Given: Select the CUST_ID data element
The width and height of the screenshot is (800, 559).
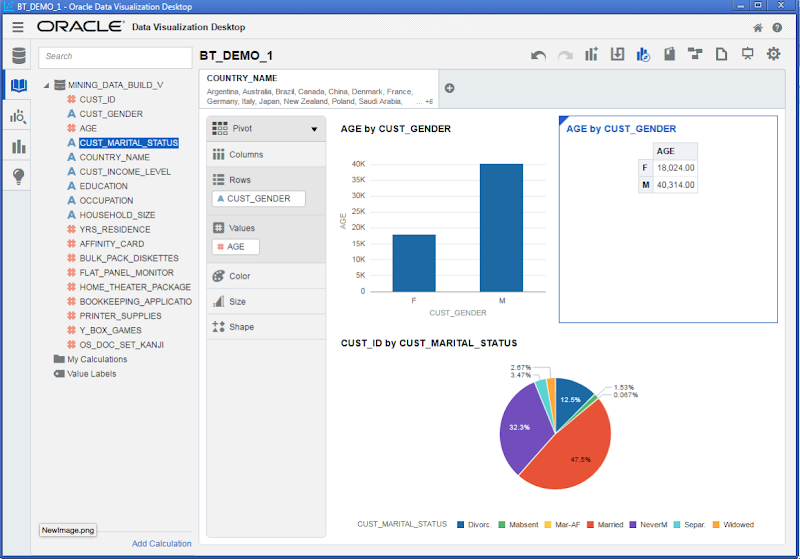Looking at the screenshot, I should [97, 99].
